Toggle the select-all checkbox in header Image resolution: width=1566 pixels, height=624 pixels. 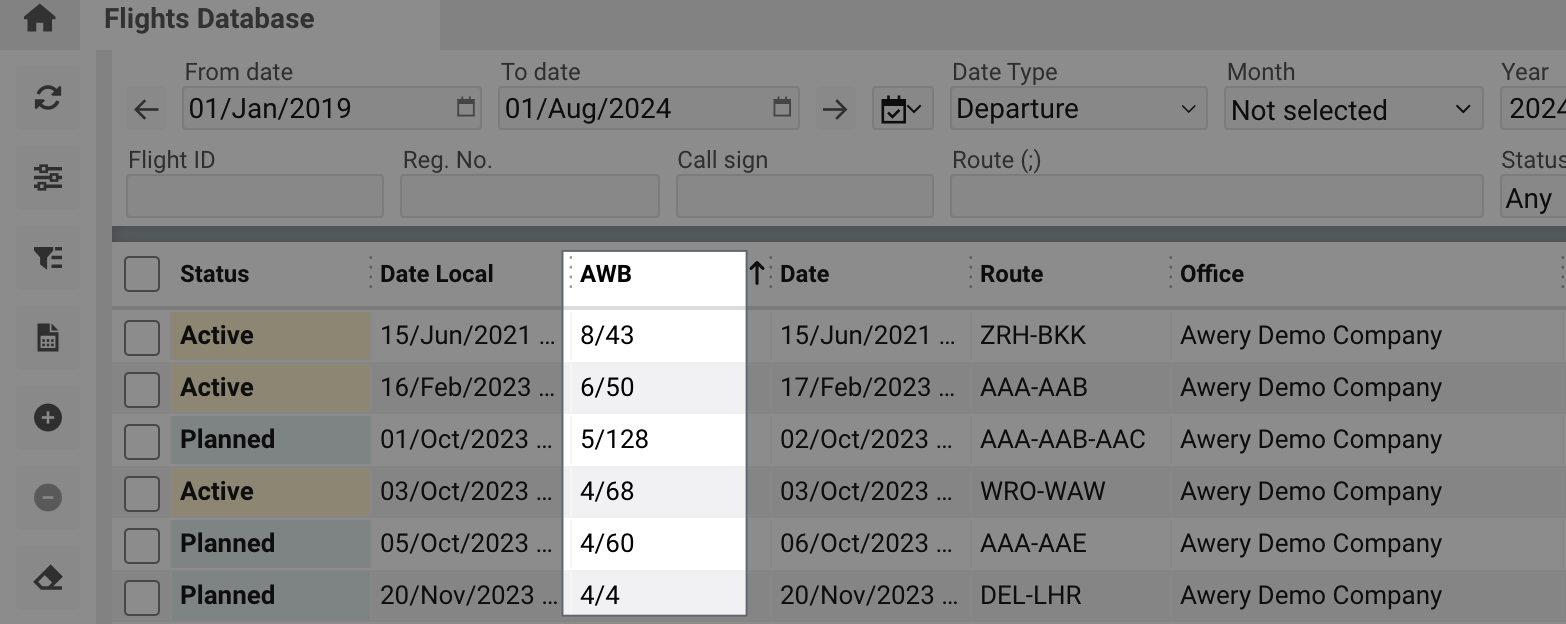click(142, 274)
